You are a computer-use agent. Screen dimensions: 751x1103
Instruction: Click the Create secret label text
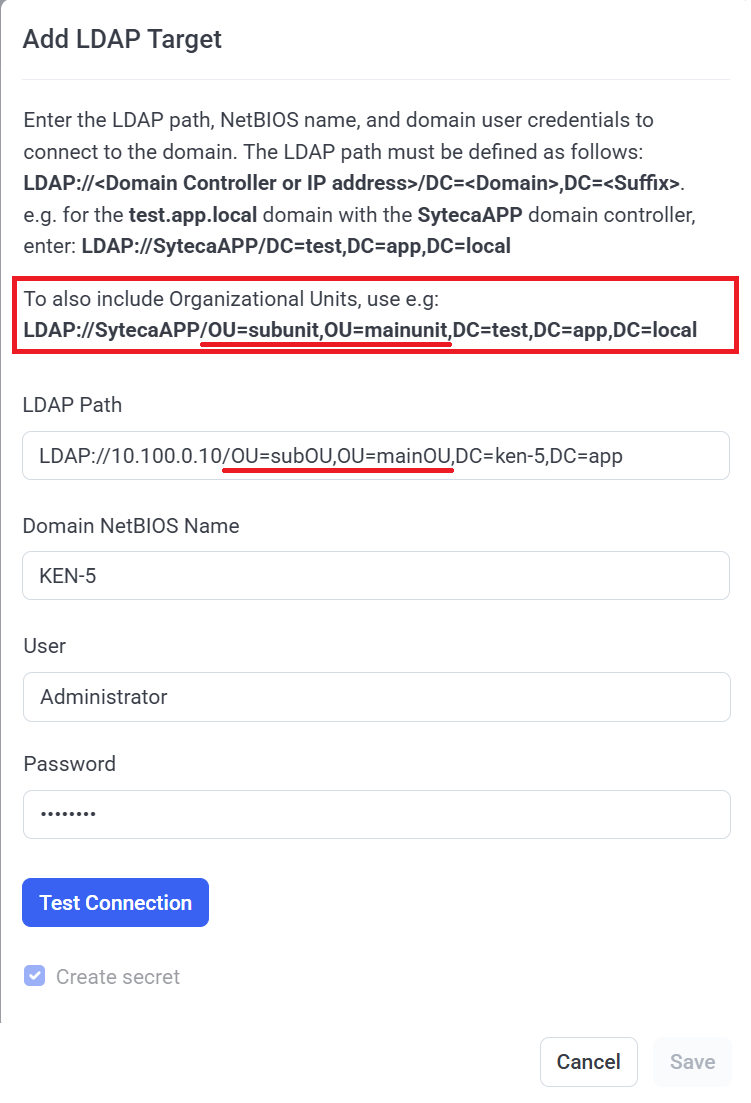[118, 976]
